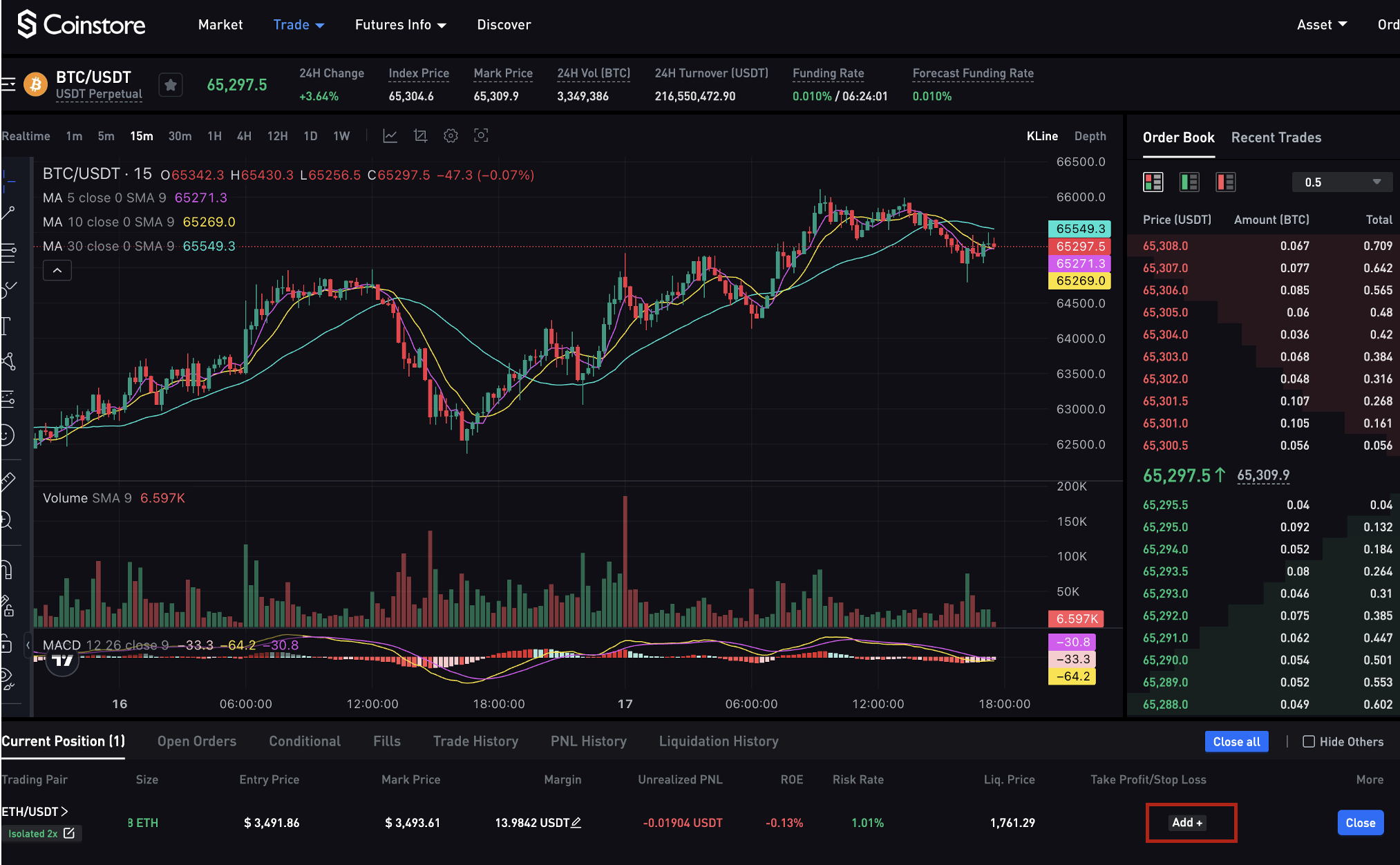
Task: Show combined bids and asks order book view
Action: [x=1153, y=182]
